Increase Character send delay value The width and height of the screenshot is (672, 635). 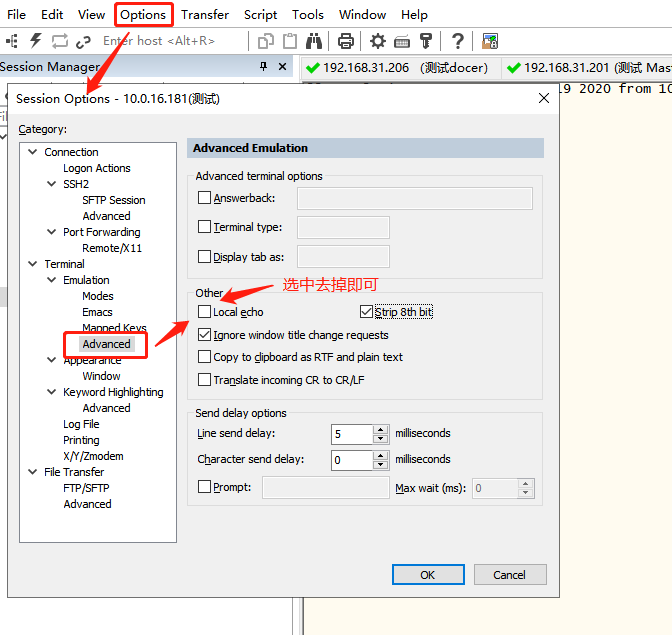coord(381,455)
